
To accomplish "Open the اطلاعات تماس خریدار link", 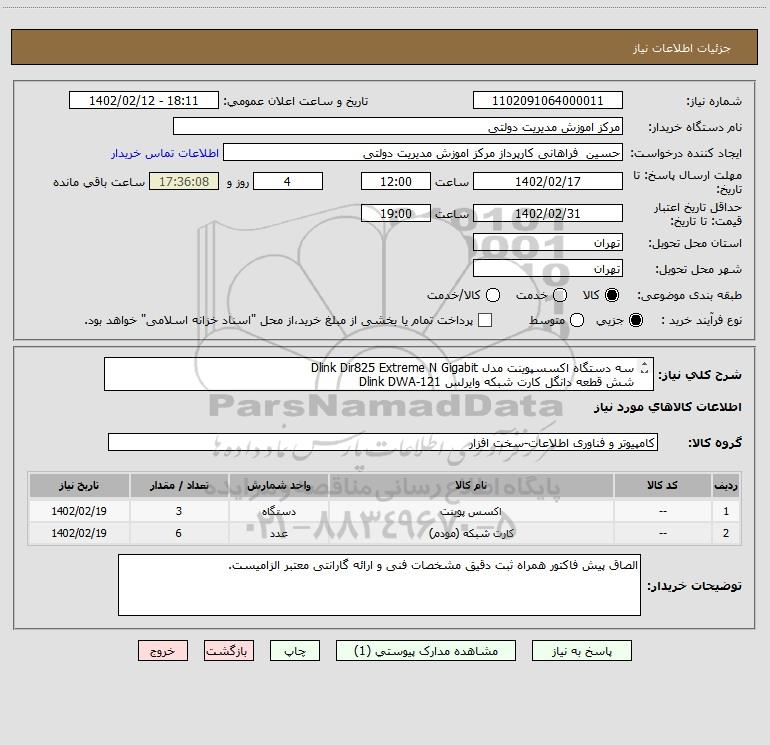I will point(165,153).
